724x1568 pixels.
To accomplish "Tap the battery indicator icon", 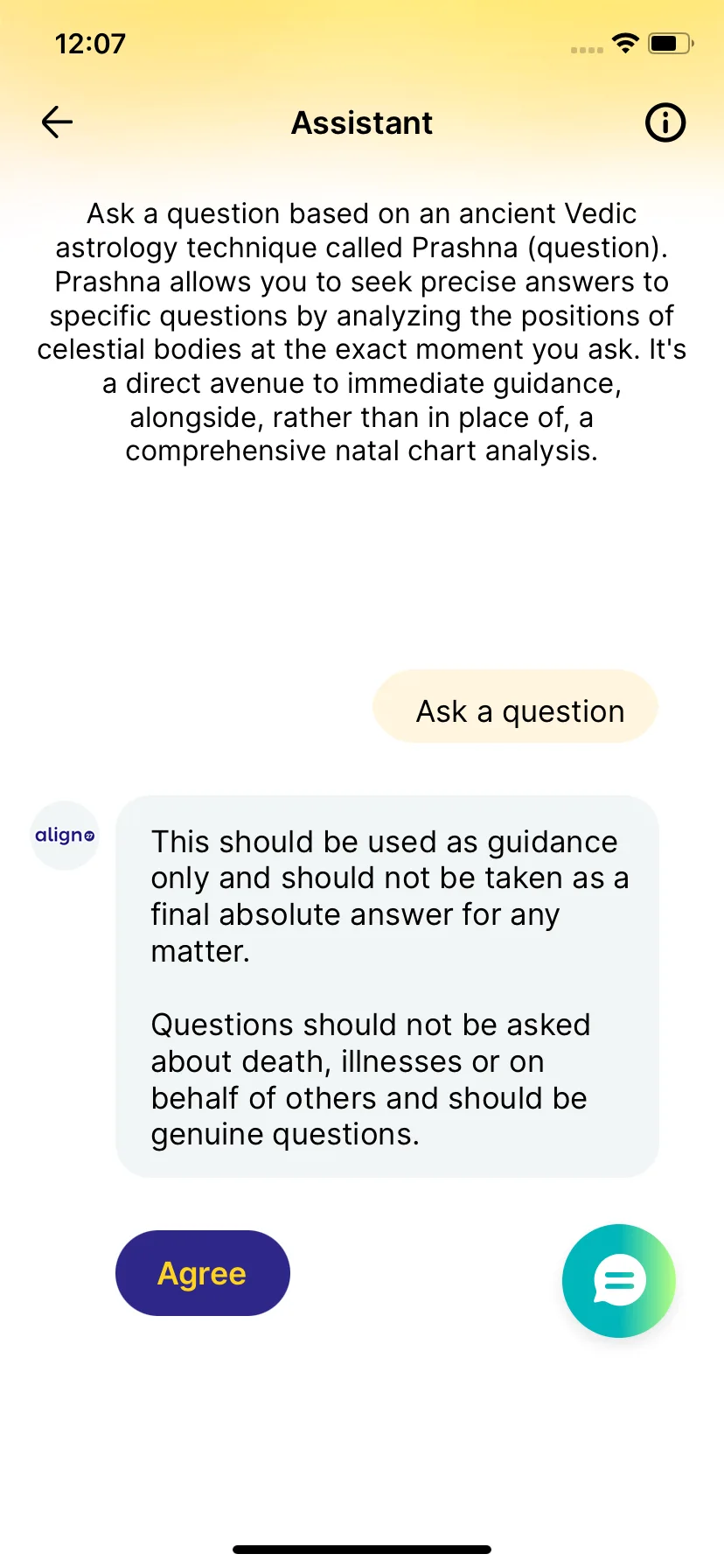I will [x=672, y=43].
